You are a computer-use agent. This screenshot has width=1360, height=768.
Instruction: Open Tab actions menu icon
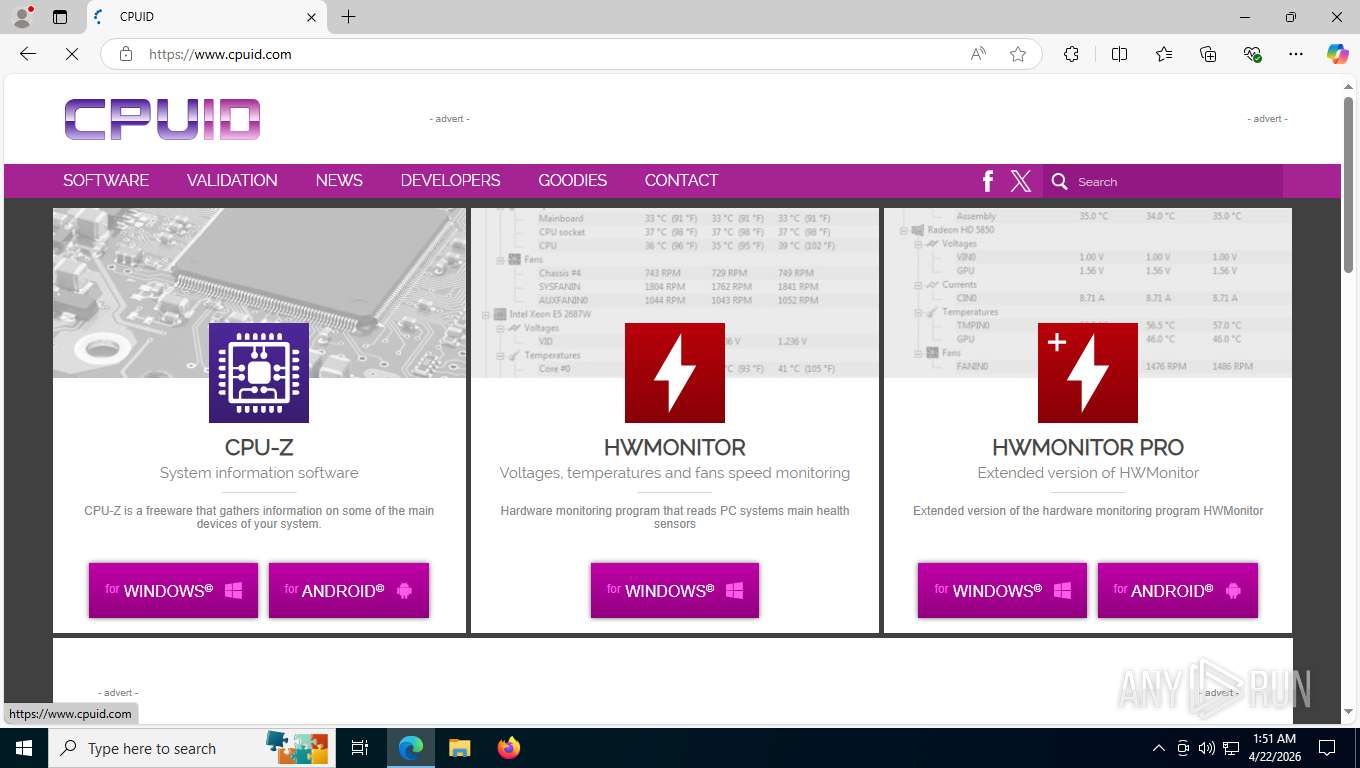click(x=60, y=17)
